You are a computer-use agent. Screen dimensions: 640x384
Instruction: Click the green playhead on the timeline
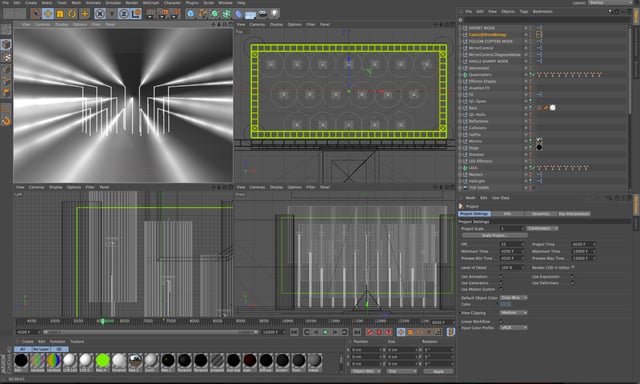102,322
